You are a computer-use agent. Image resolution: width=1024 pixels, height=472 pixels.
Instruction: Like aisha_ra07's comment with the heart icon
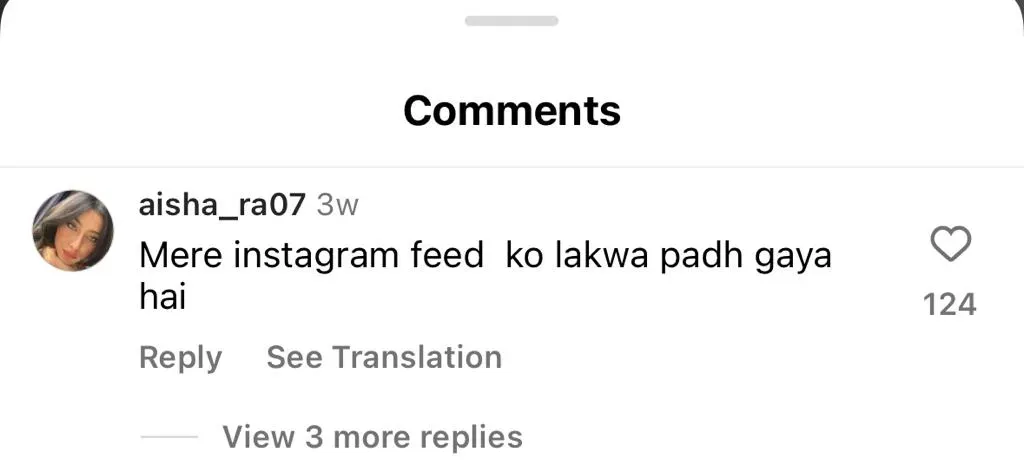pyautogui.click(x=950, y=244)
